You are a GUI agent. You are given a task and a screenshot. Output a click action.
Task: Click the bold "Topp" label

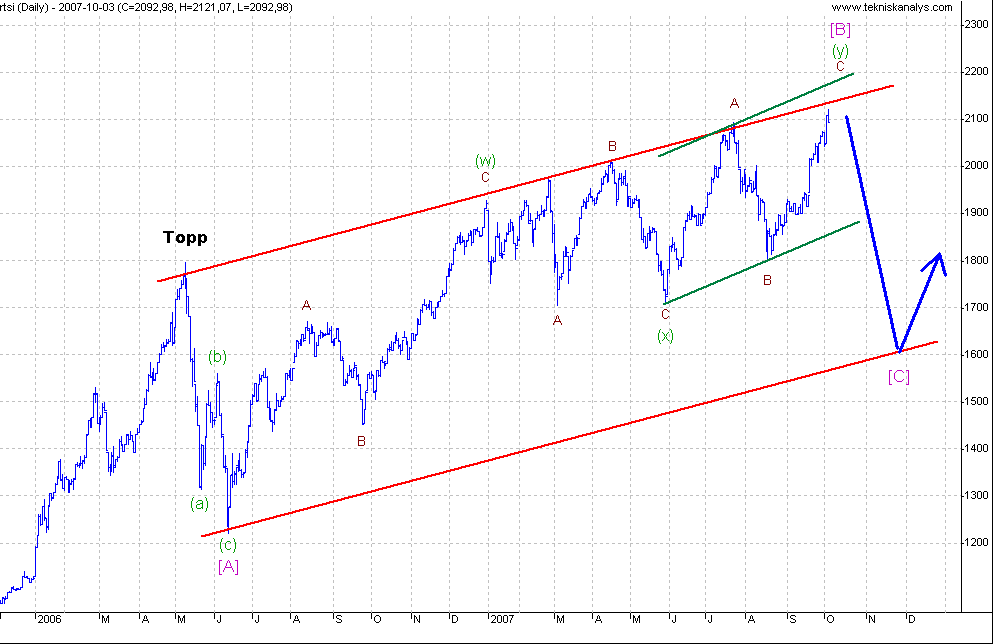point(186,238)
